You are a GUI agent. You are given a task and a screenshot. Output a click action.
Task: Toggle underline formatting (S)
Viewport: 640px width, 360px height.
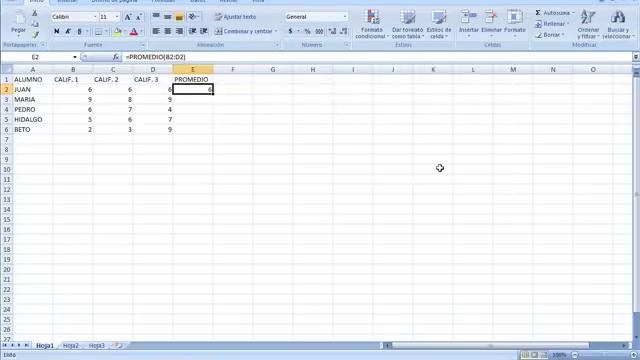click(x=80, y=31)
